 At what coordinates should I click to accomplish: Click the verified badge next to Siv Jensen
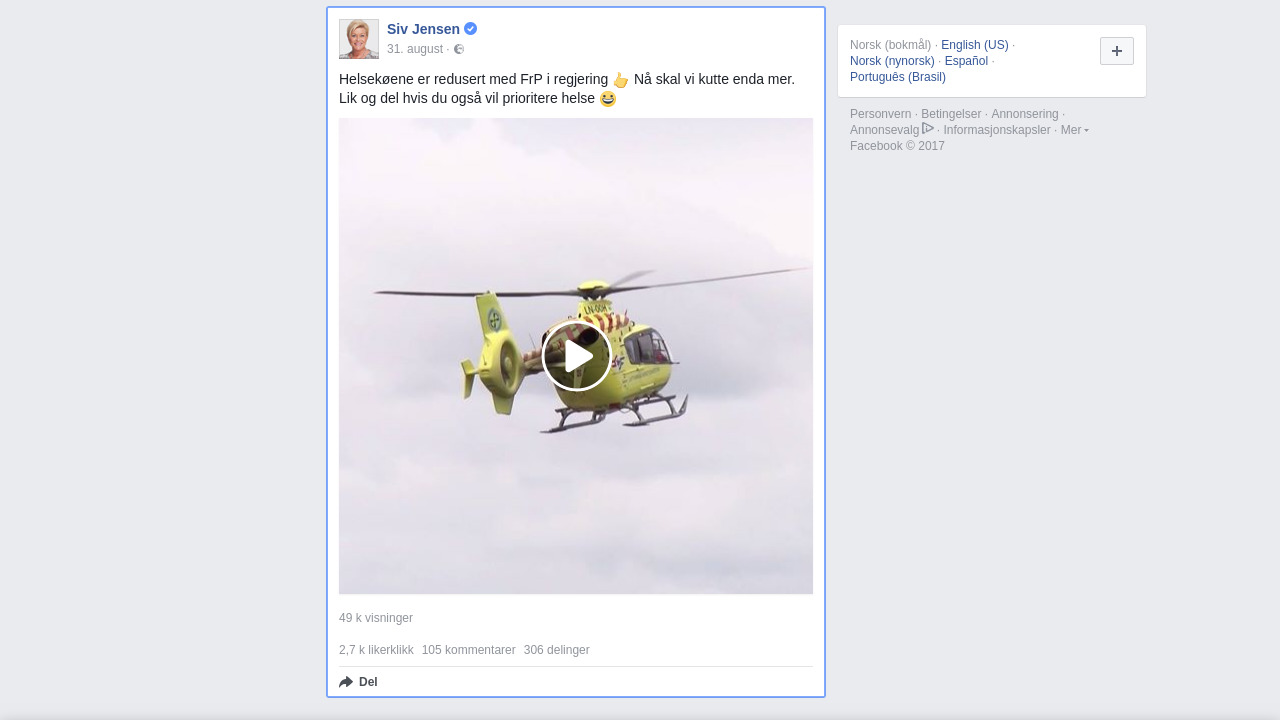pyautogui.click(x=471, y=29)
